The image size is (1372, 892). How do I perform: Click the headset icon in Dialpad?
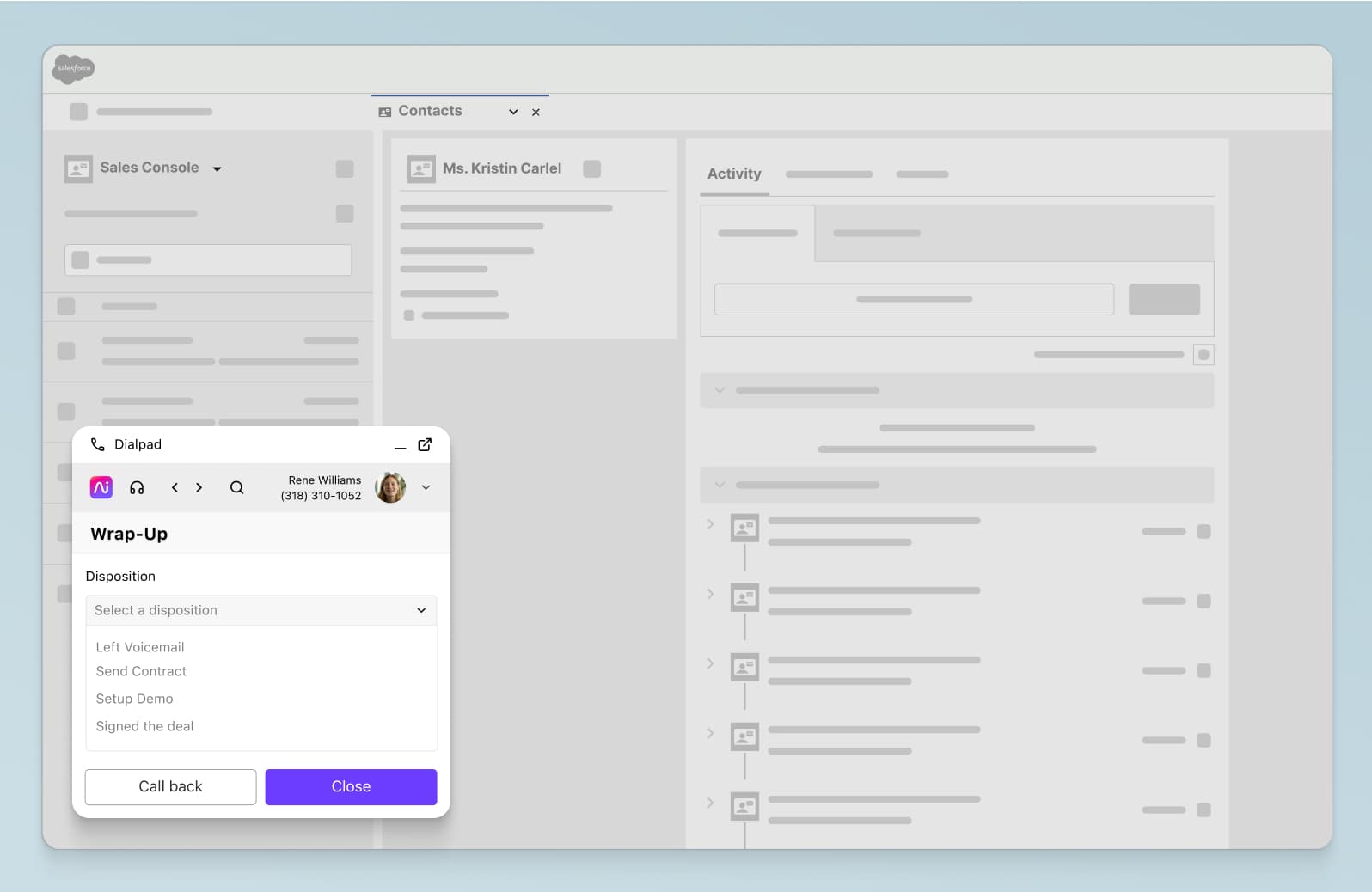point(137,487)
